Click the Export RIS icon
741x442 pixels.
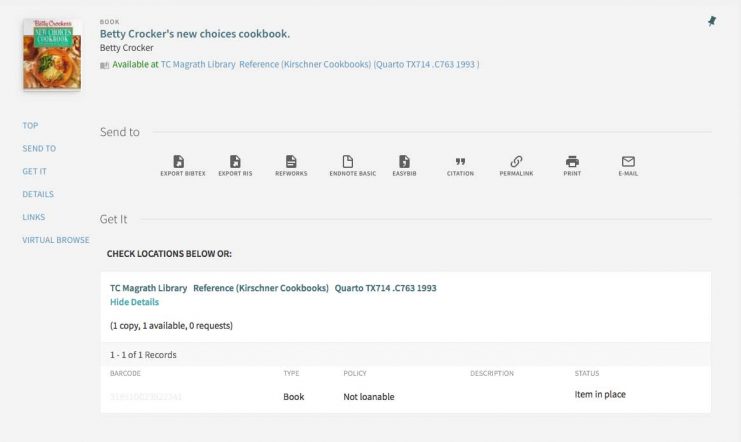[x=235, y=164]
